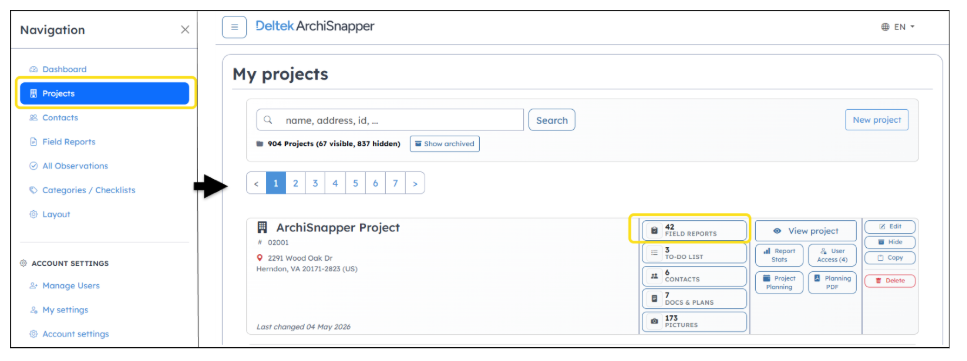This screenshot has height=361, width=967.
Task: Open the Planning PDF button
Action: [x=833, y=283]
